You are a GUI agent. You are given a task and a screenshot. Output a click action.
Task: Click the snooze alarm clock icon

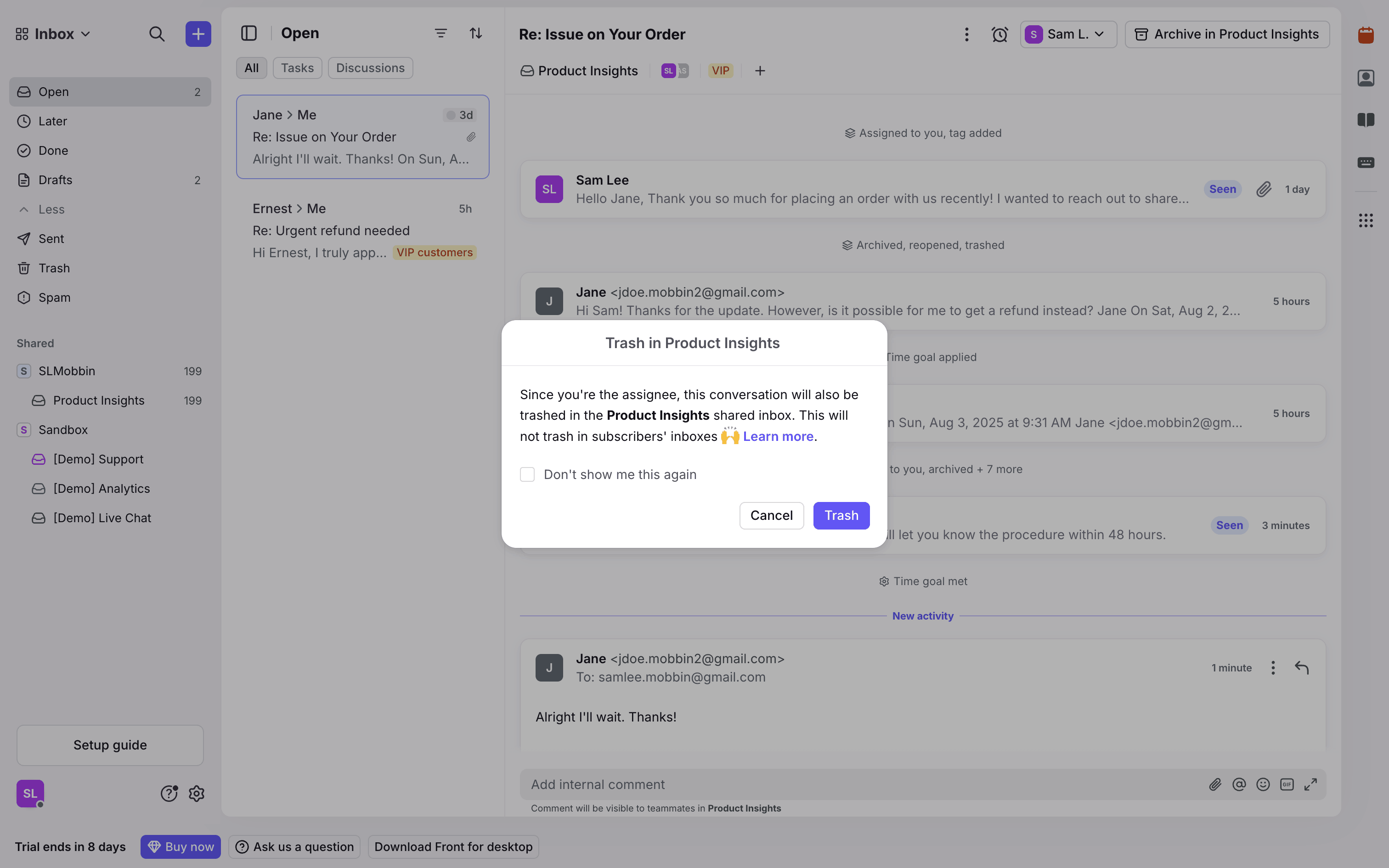pos(999,34)
